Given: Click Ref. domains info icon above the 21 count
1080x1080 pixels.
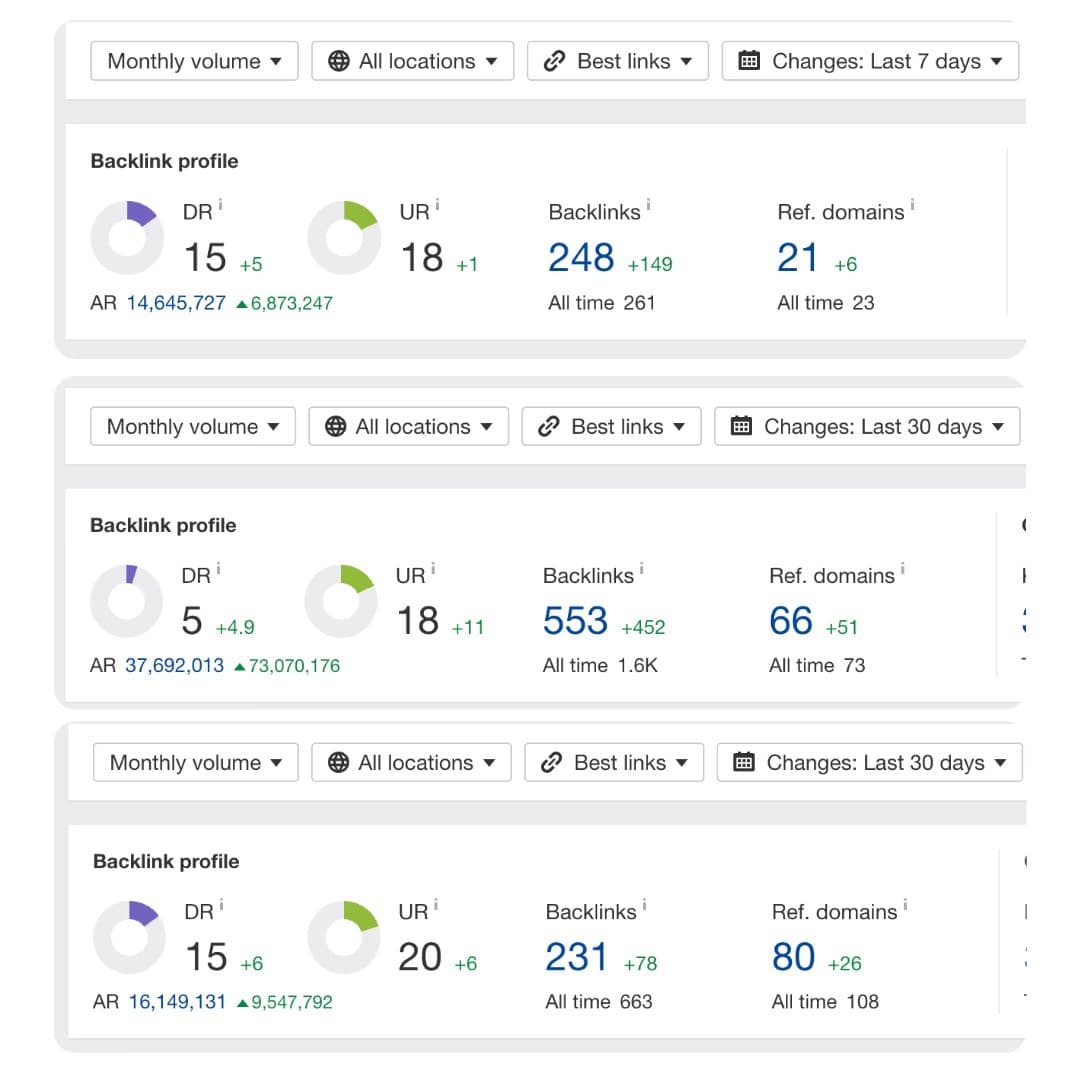Looking at the screenshot, I should click(912, 205).
